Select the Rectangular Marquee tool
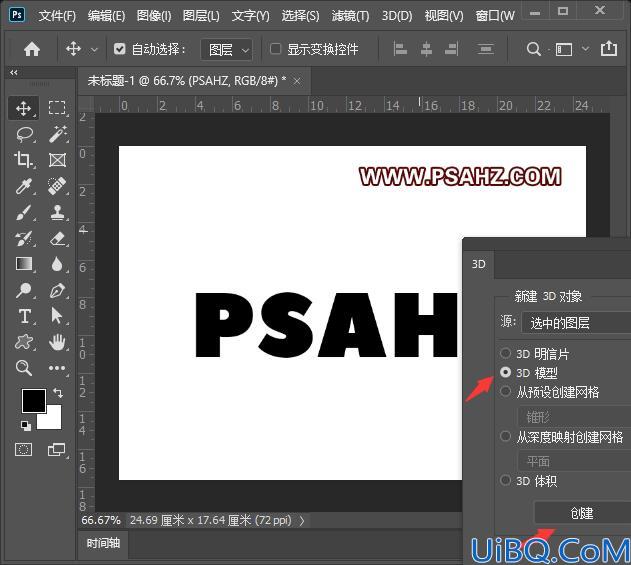 [x=57, y=108]
